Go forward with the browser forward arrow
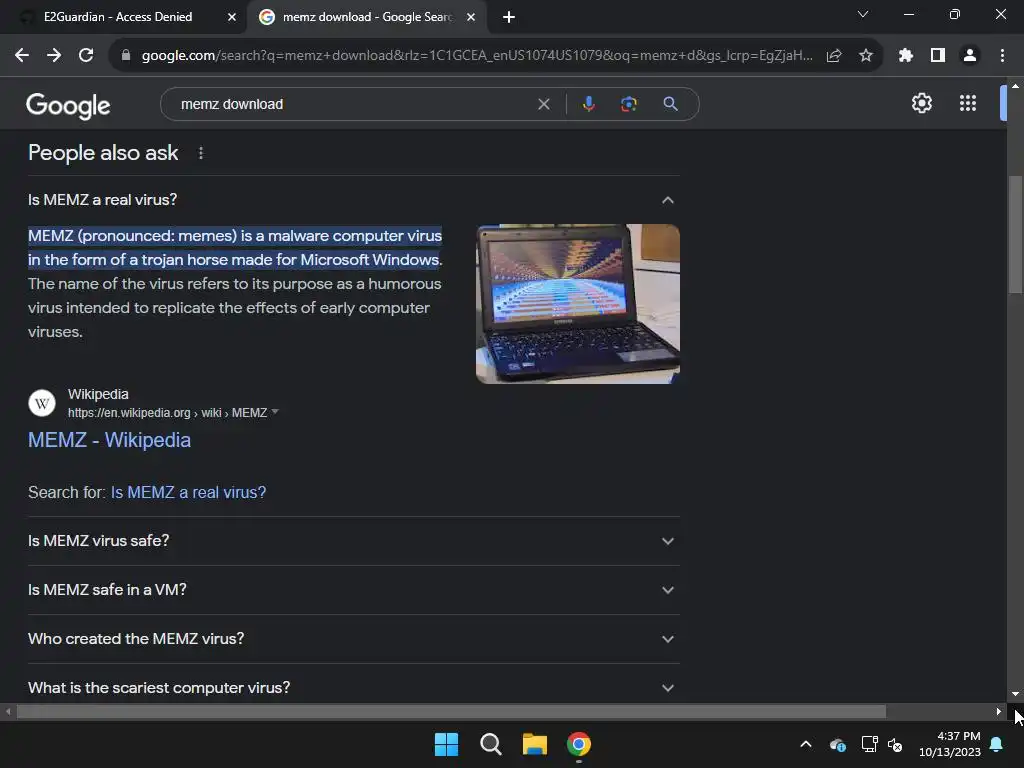Screen dimensions: 1024x768 click(54, 56)
